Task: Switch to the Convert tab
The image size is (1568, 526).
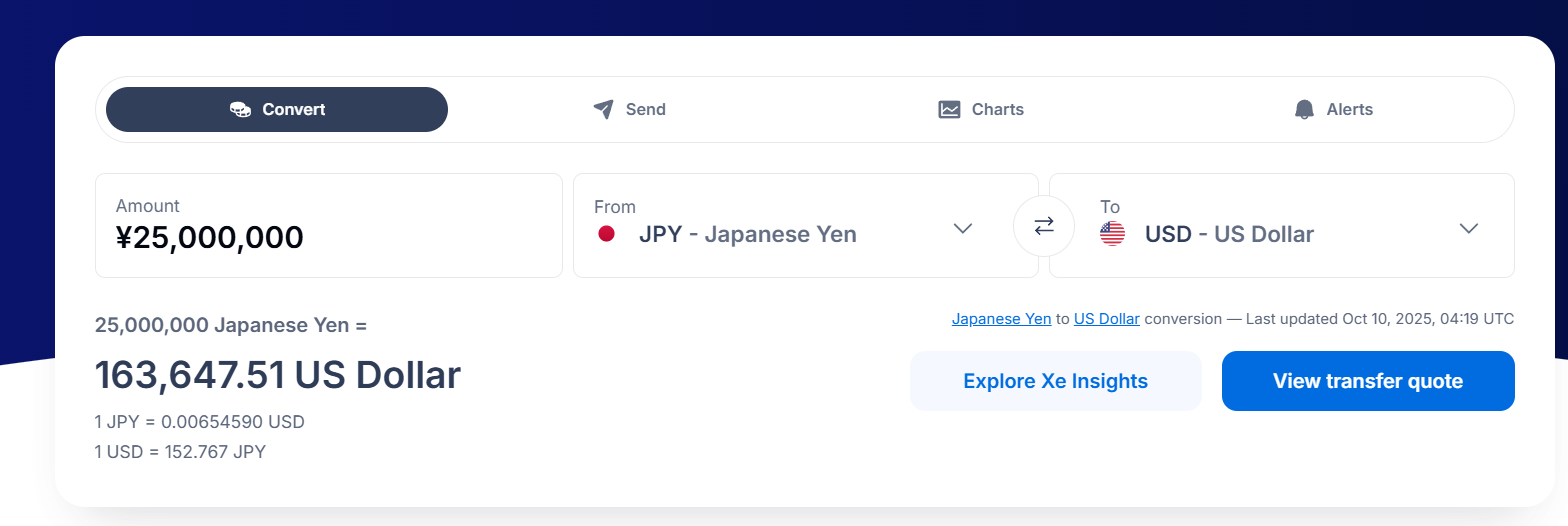Action: [x=277, y=109]
